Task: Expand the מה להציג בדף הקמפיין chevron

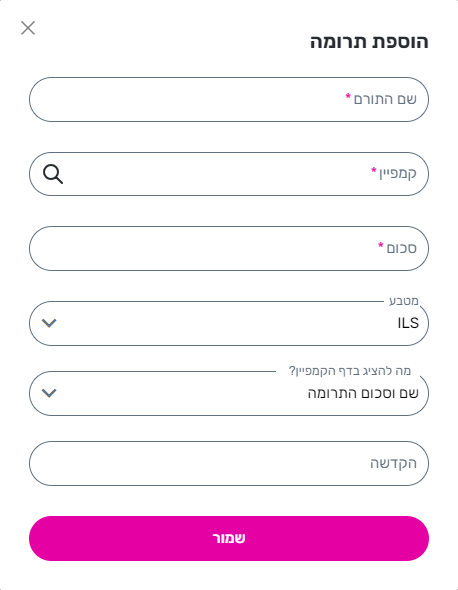Action: pyautogui.click(x=49, y=393)
